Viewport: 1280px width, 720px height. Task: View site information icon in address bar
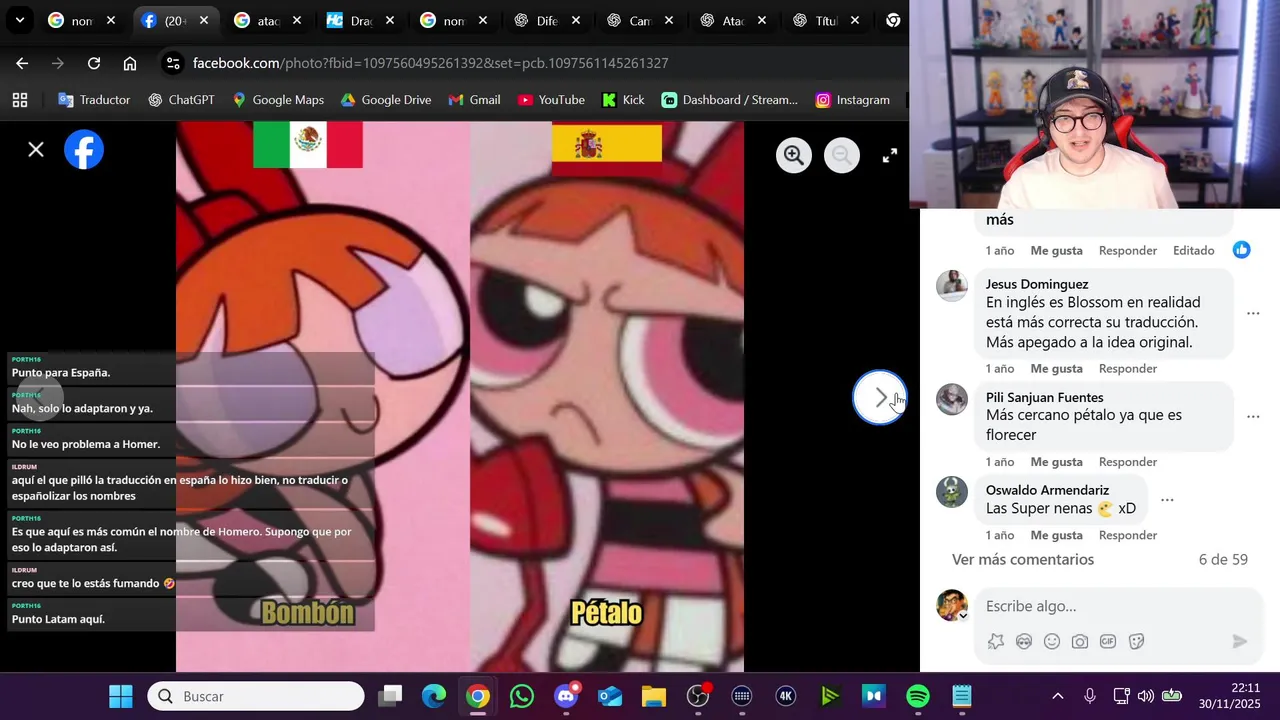click(173, 63)
